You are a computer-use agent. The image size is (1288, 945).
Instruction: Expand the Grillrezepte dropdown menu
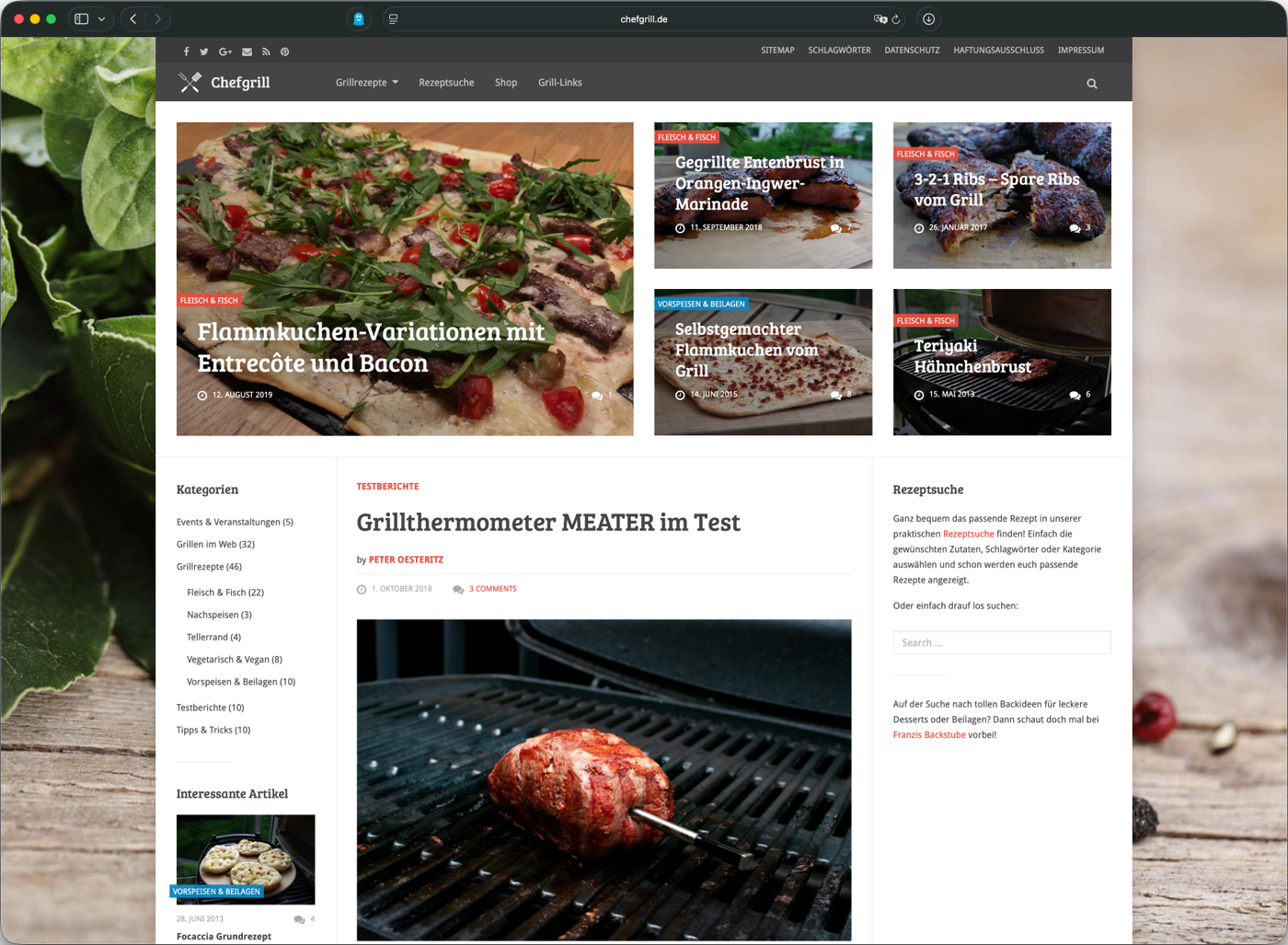(366, 83)
